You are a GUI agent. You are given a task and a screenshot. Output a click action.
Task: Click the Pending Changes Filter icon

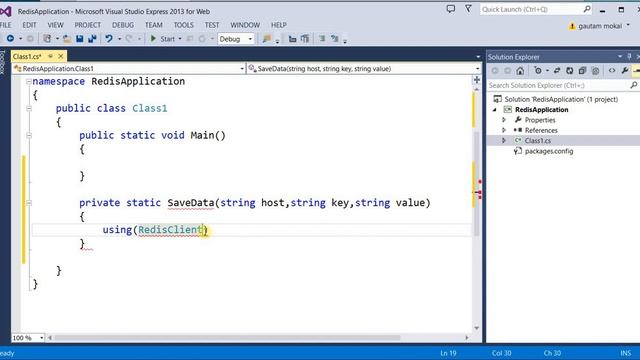[538, 71]
